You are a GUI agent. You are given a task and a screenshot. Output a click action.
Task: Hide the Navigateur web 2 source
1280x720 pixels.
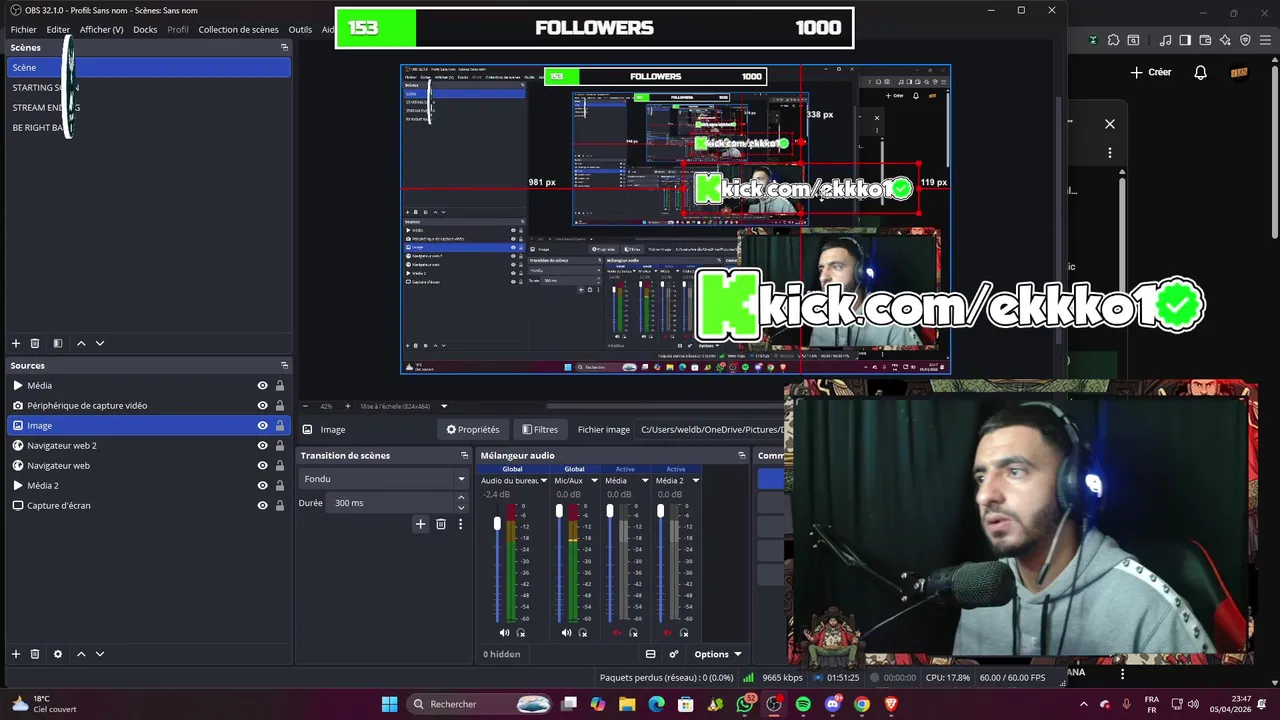[262, 445]
